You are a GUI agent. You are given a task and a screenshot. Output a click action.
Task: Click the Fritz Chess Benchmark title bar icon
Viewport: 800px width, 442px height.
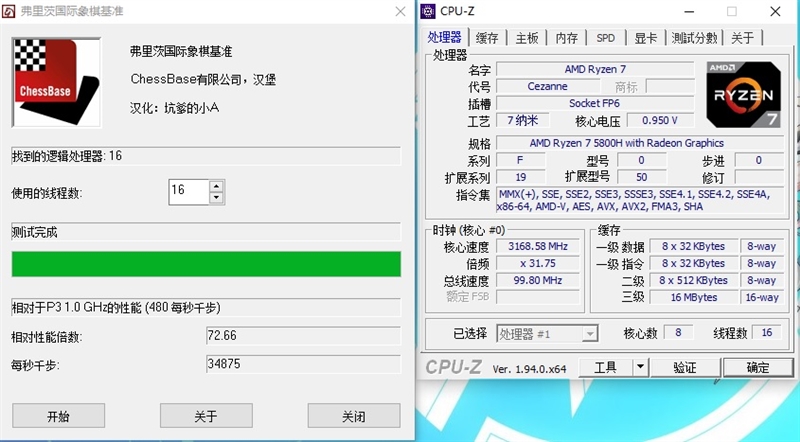9,11
